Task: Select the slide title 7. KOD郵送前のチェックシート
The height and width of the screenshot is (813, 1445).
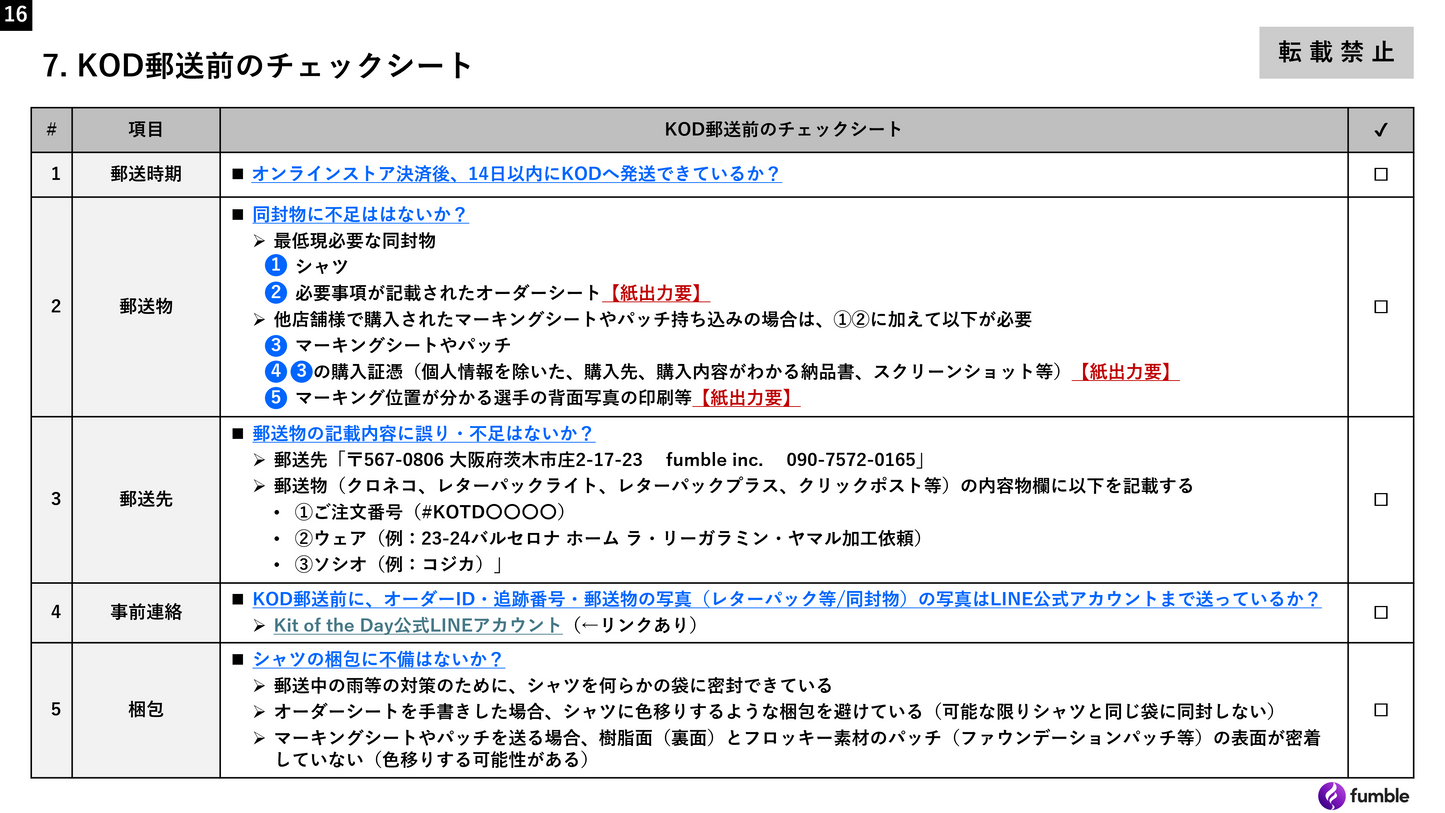Action: pos(258,66)
